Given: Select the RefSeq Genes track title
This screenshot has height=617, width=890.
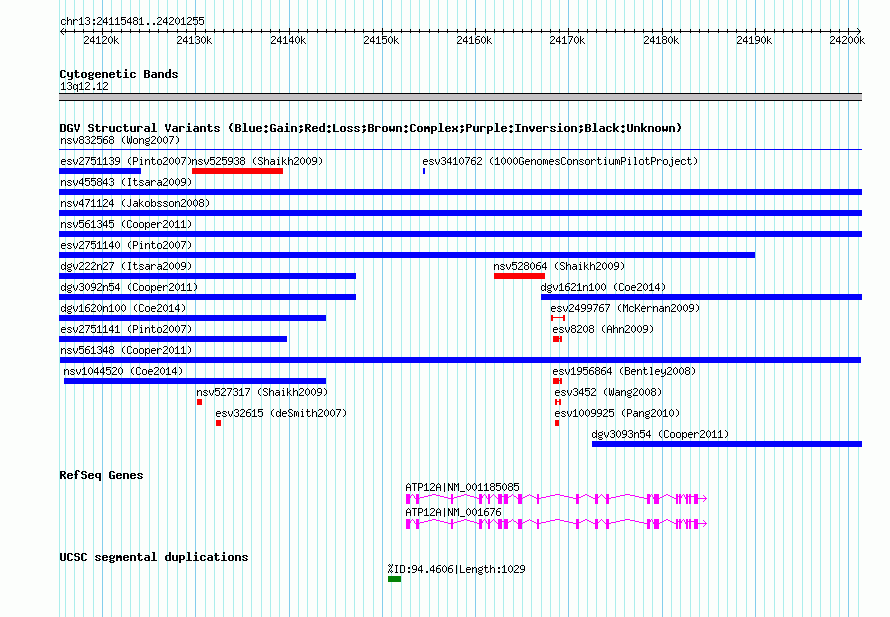Looking at the screenshot, I should pos(101,475).
